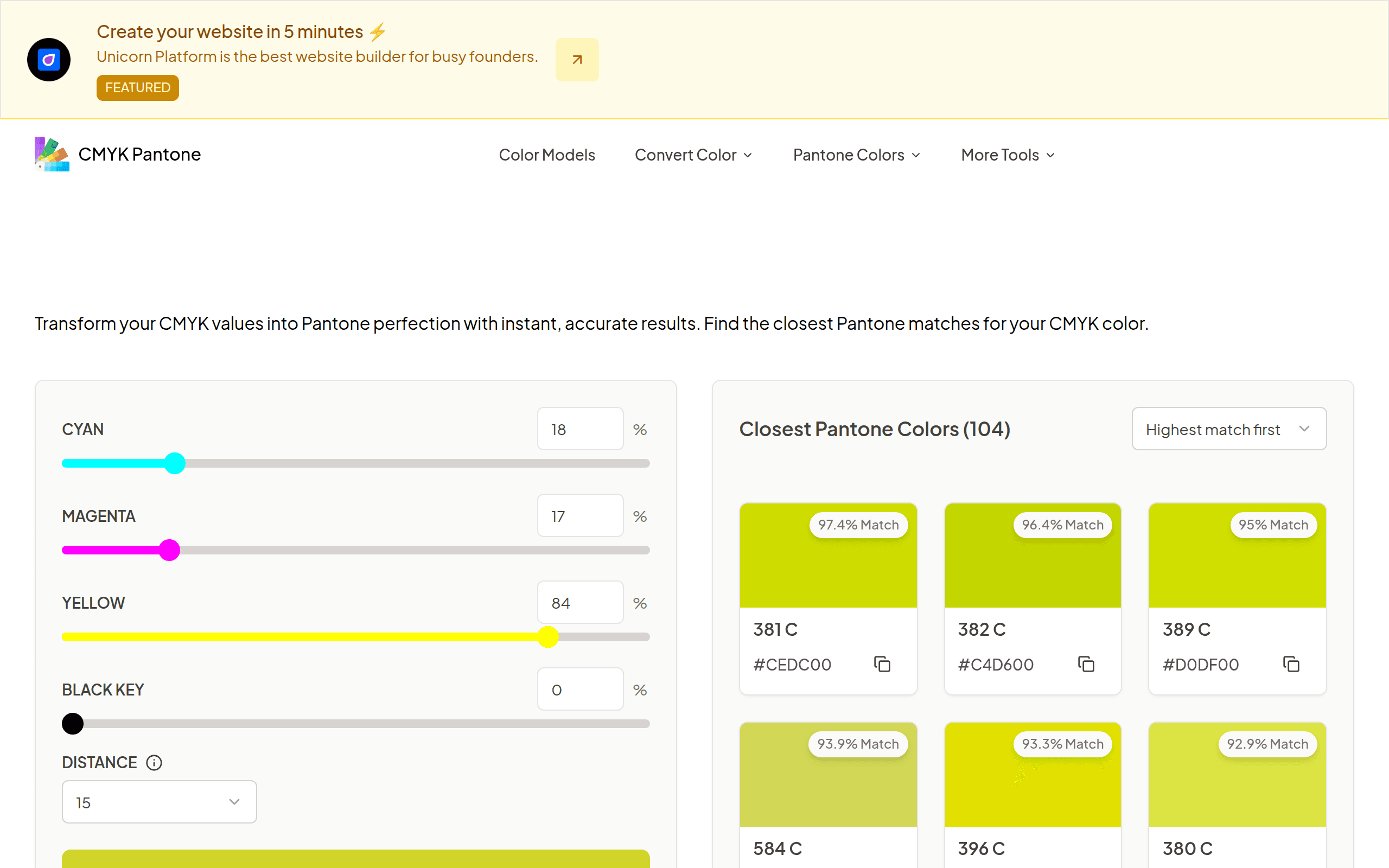Go to Color Models page
Viewport: 1389px width, 868px height.
coord(546,155)
